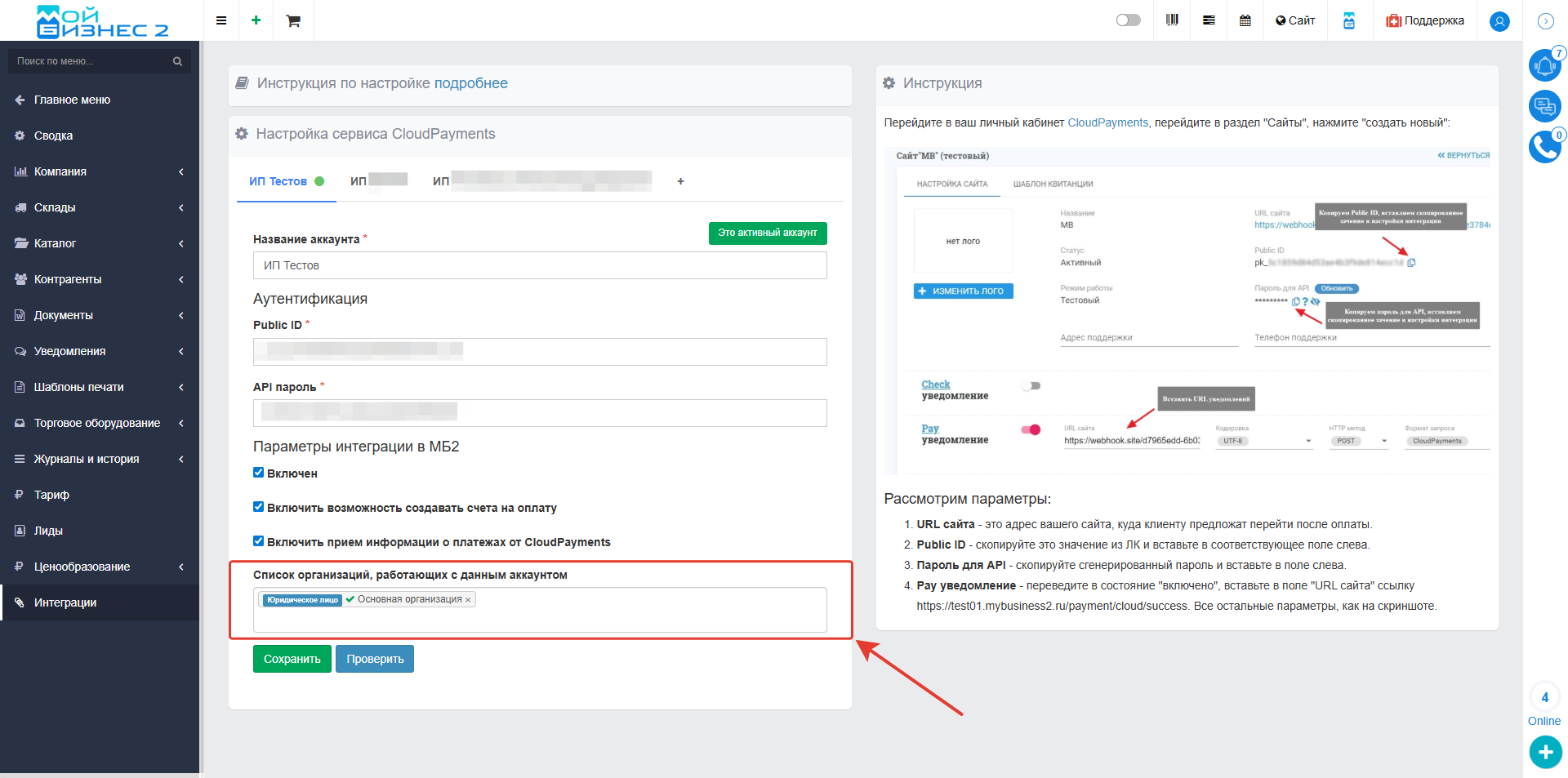Click the Online 4 users indicator
1568x778 pixels.
click(1544, 706)
